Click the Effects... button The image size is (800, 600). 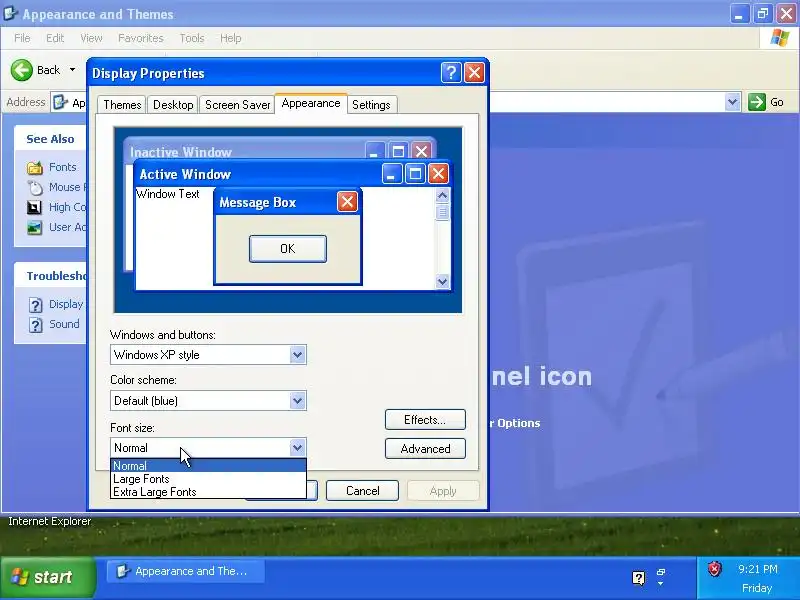[x=425, y=420]
